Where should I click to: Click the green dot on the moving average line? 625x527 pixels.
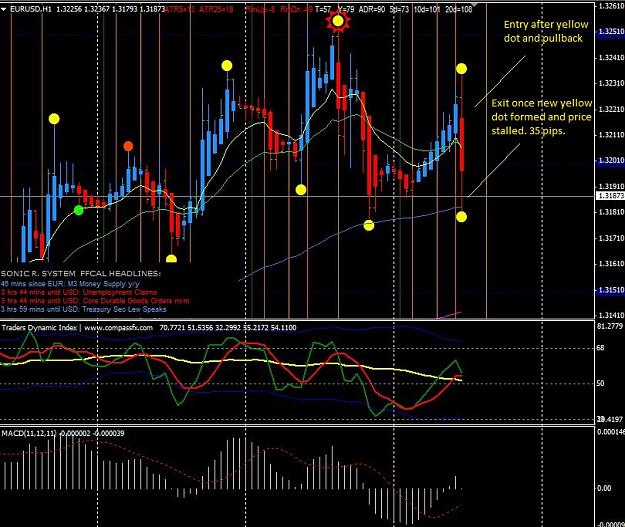(x=79, y=210)
